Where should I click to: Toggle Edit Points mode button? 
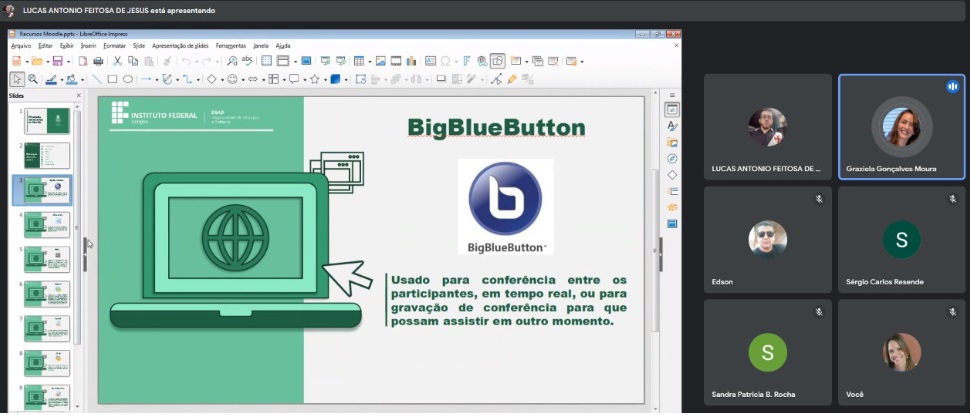tap(496, 79)
